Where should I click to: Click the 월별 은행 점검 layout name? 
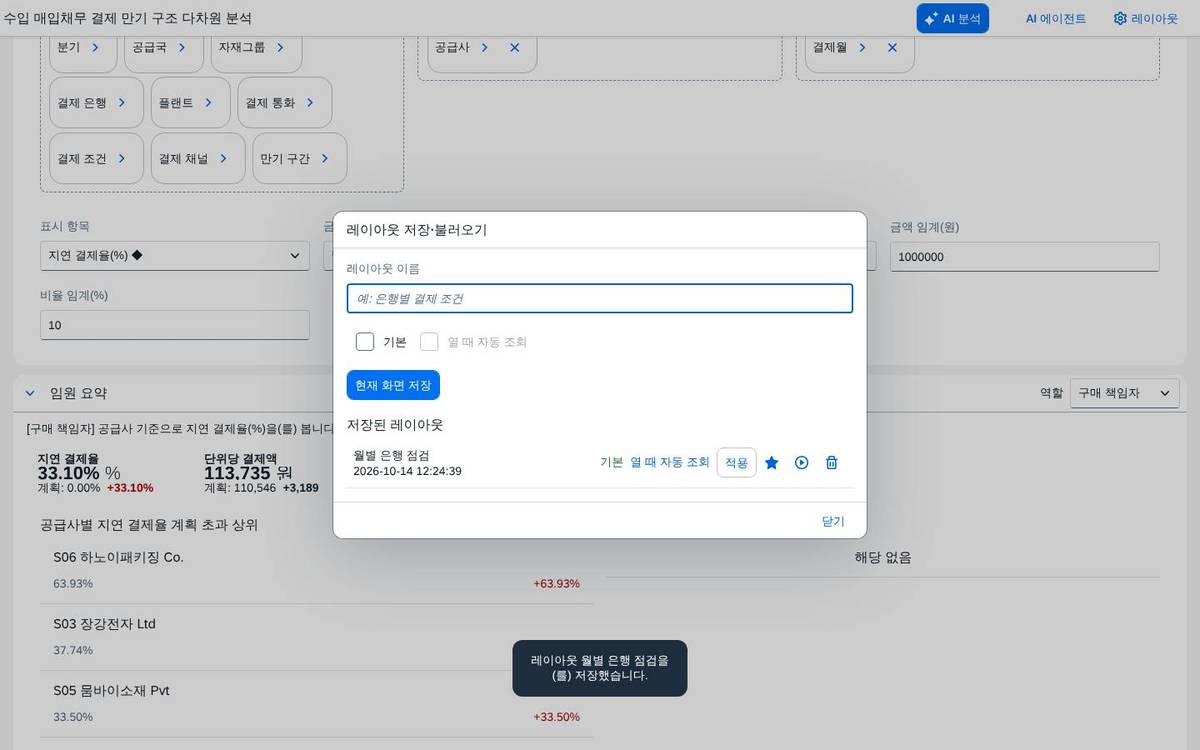click(391, 455)
